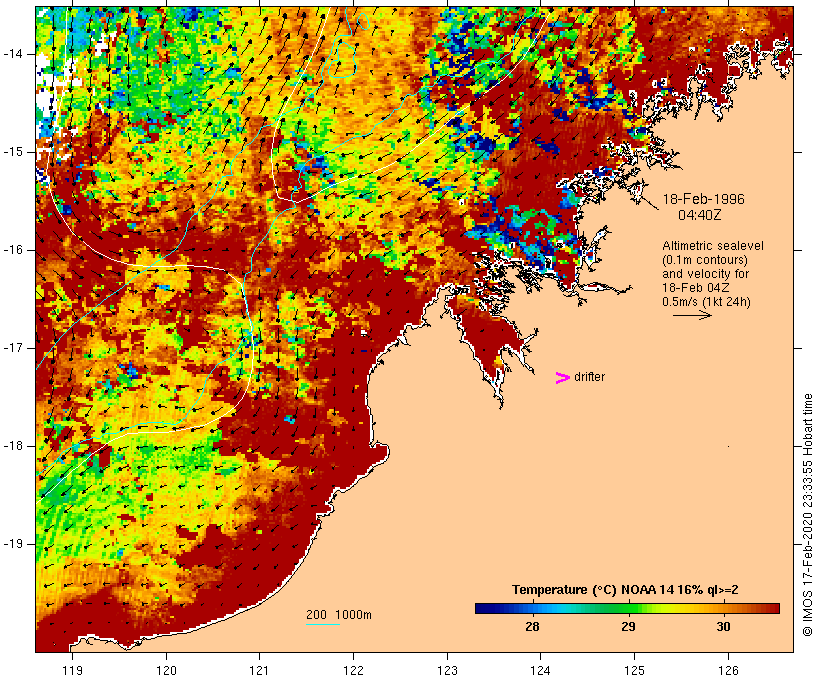Click latitude axis label '-14'
The width and height of the screenshot is (820, 680).
click(x=13, y=54)
